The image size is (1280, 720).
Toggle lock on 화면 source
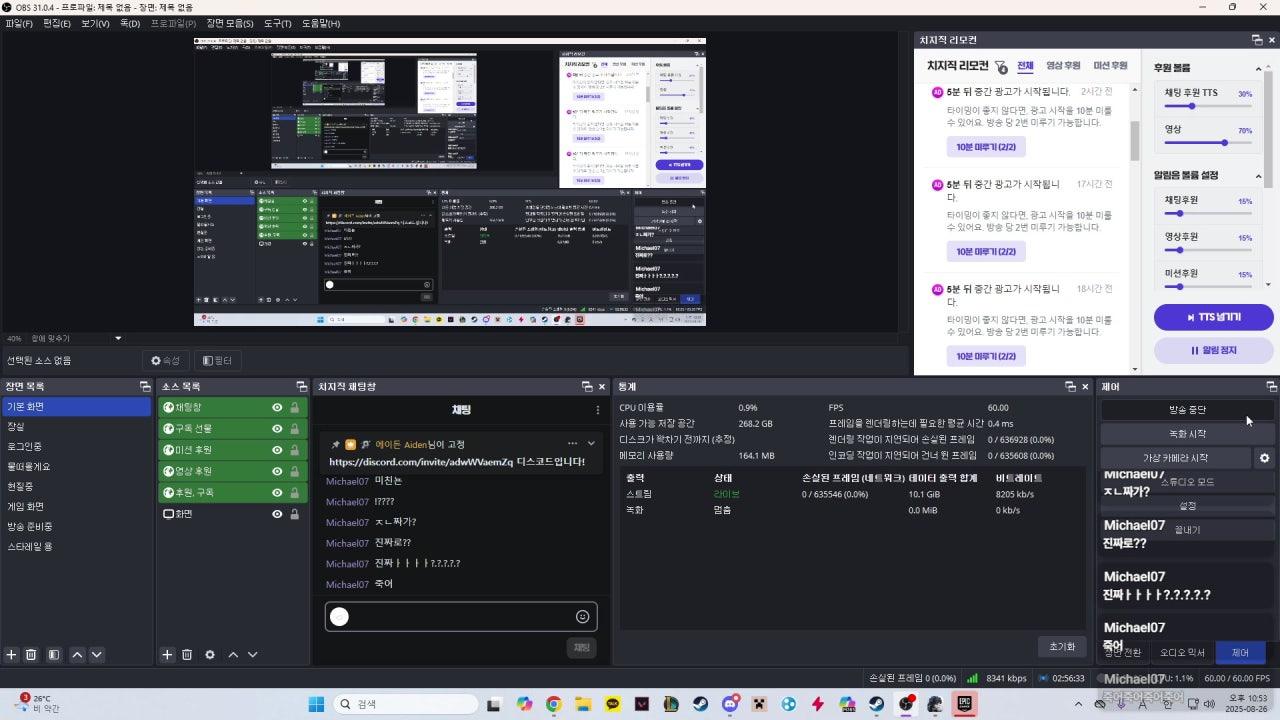(x=294, y=514)
